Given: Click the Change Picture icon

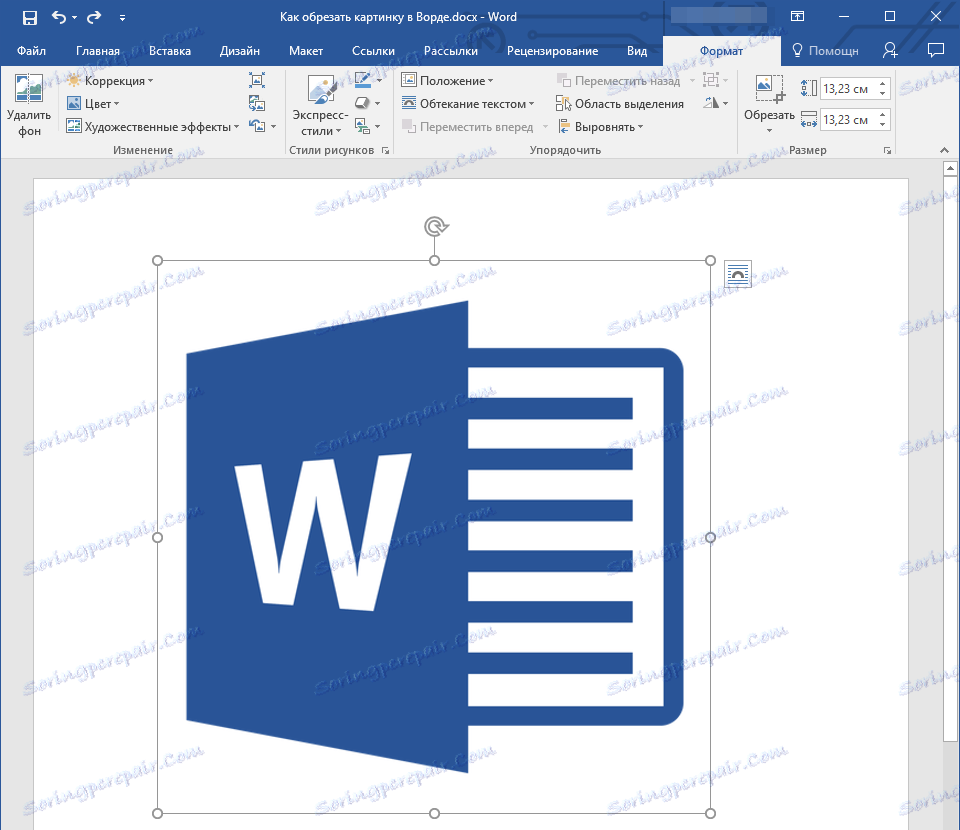Looking at the screenshot, I should click(x=257, y=103).
